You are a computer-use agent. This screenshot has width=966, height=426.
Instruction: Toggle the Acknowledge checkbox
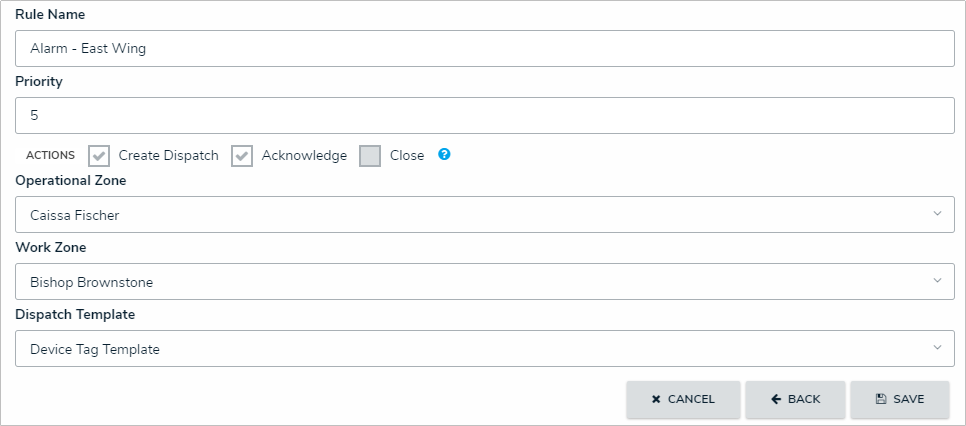point(242,156)
